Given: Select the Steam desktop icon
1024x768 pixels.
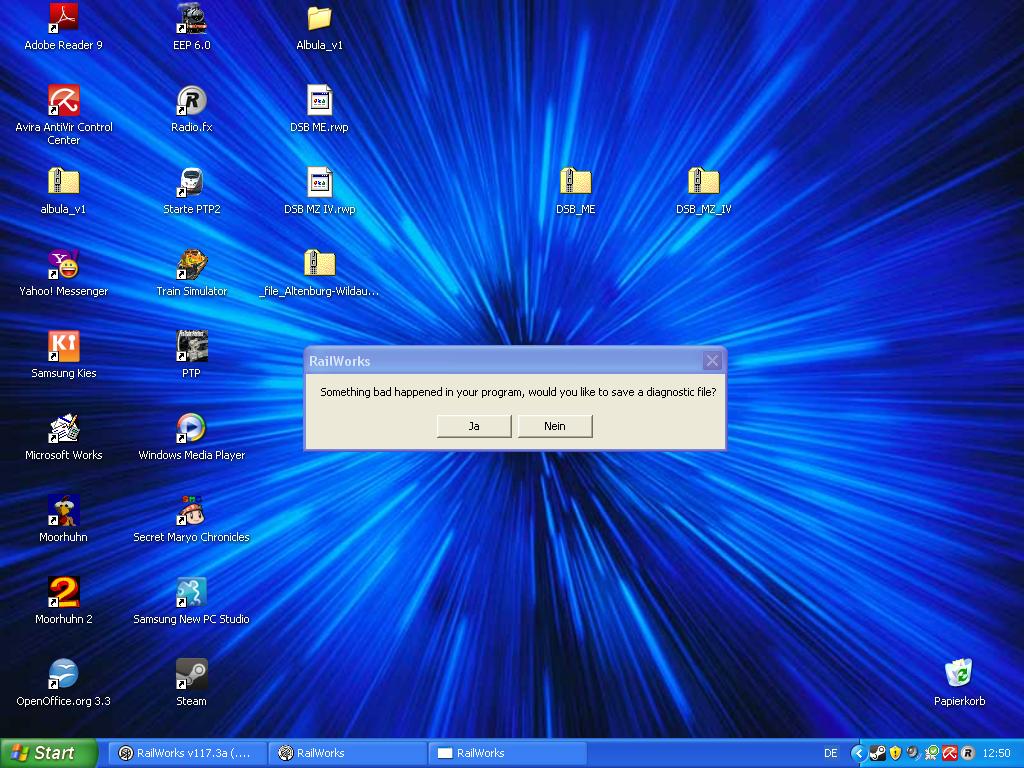Looking at the screenshot, I should click(191, 683).
